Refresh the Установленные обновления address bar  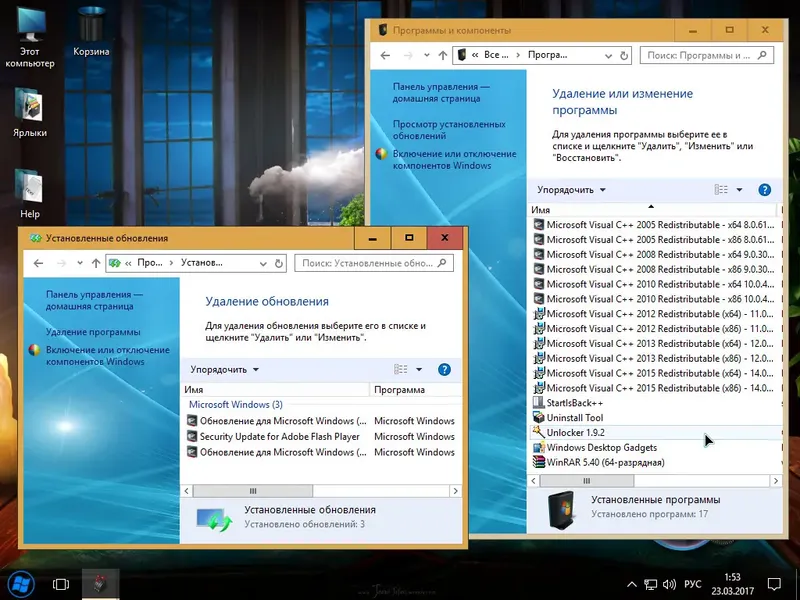[x=279, y=263]
